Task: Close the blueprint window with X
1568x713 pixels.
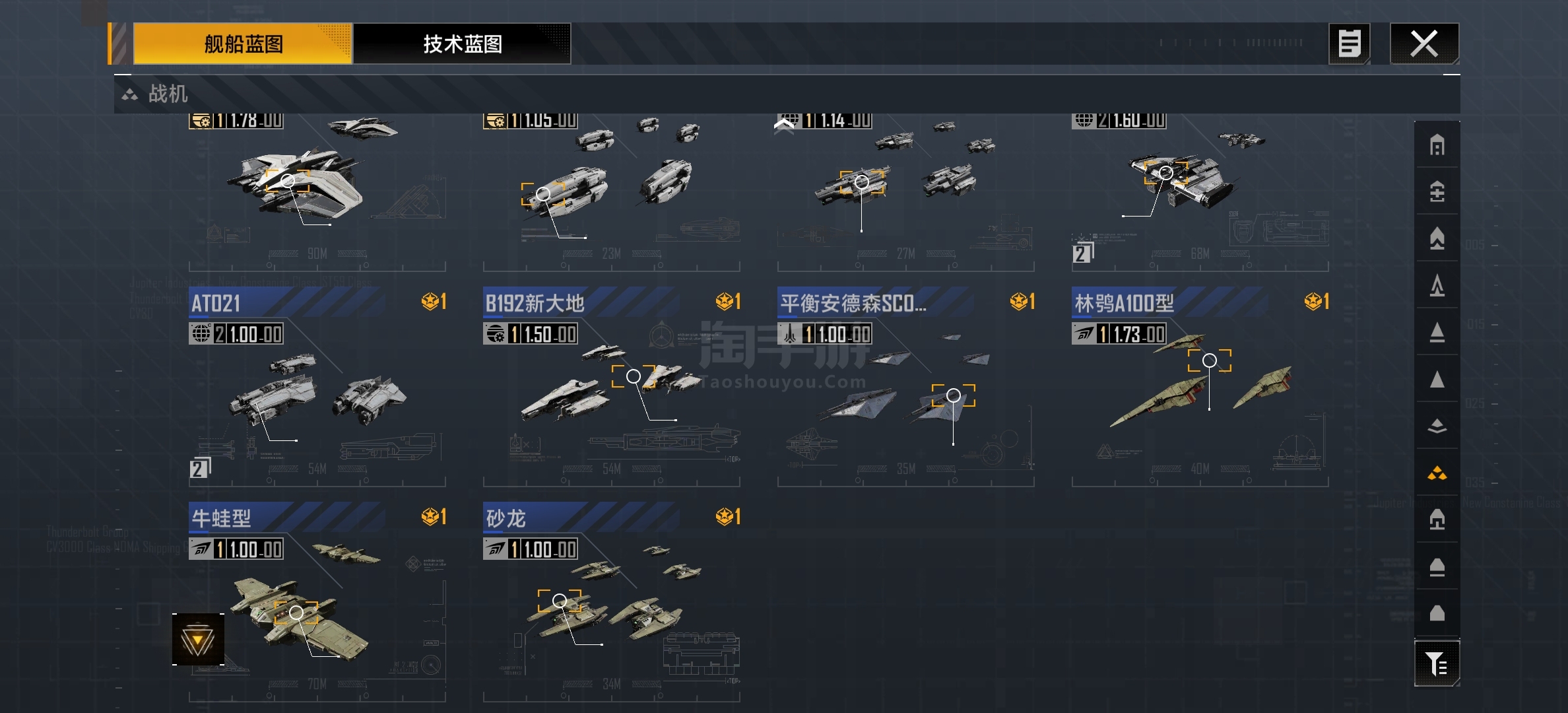Action: tap(1424, 44)
